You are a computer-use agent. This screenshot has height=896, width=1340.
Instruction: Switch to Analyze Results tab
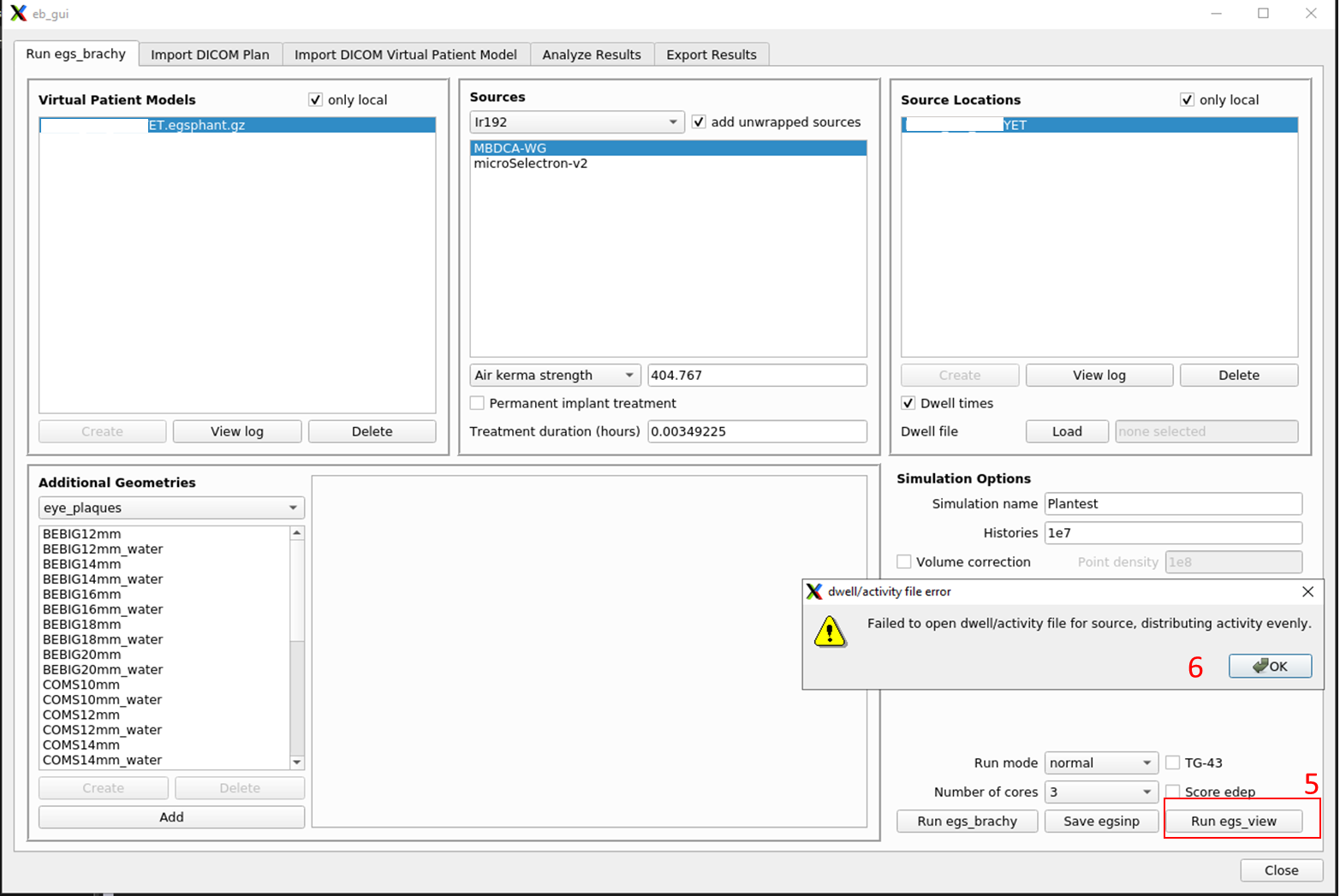coord(592,55)
